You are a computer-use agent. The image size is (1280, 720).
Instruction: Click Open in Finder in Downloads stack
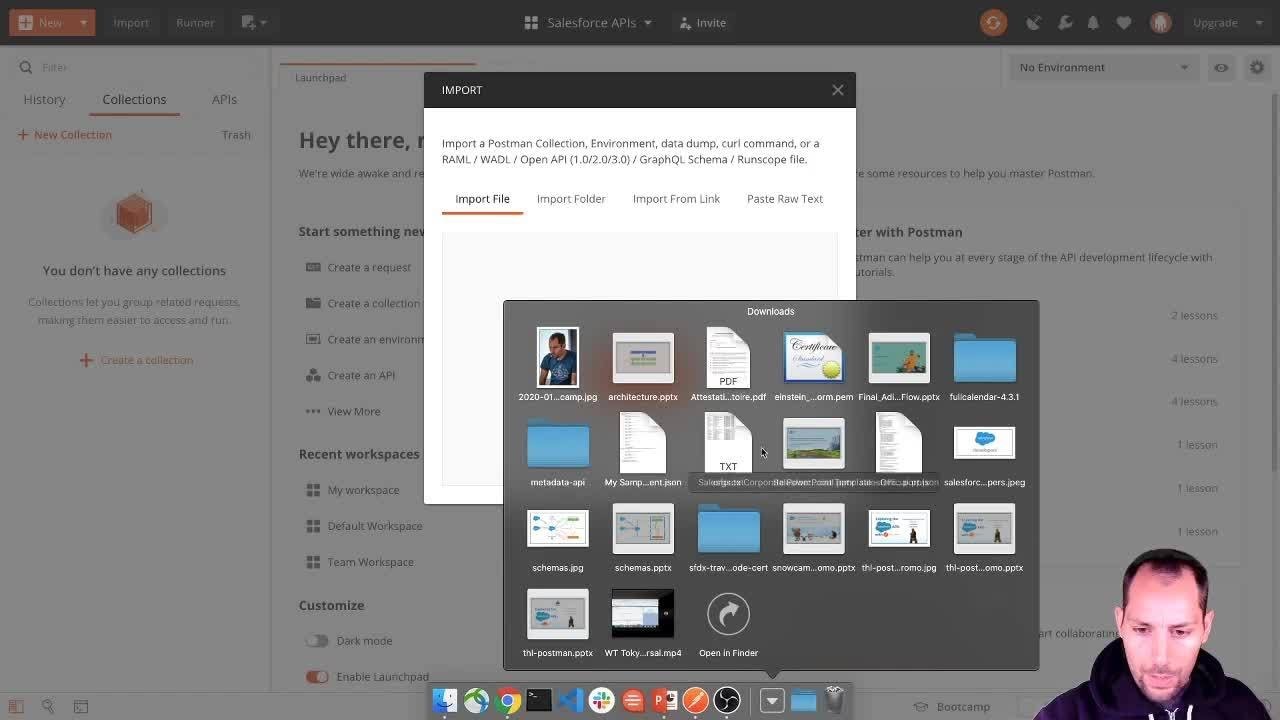click(x=728, y=626)
